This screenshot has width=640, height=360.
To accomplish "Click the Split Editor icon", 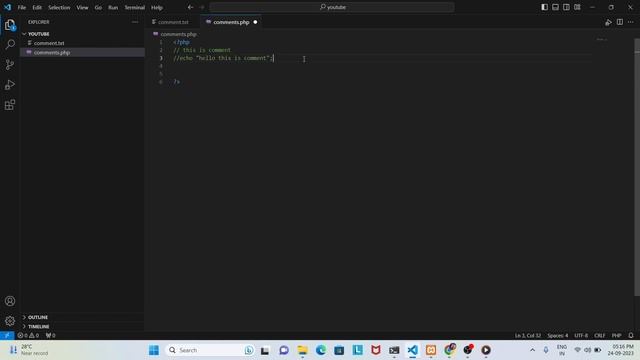I will 620,22.
